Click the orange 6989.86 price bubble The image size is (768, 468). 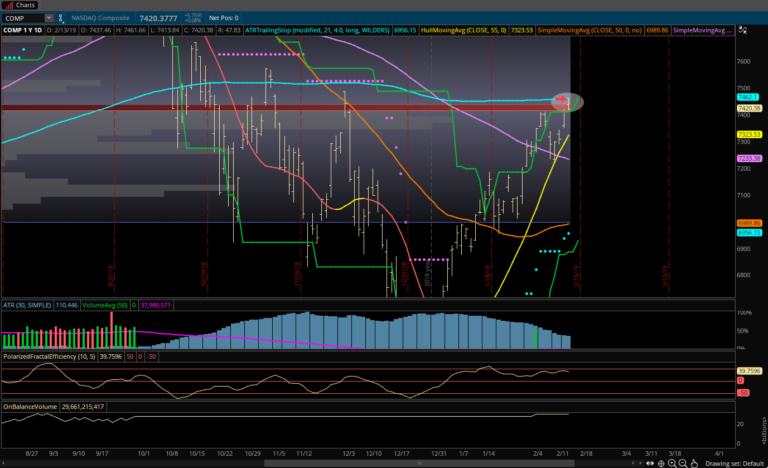click(750, 222)
